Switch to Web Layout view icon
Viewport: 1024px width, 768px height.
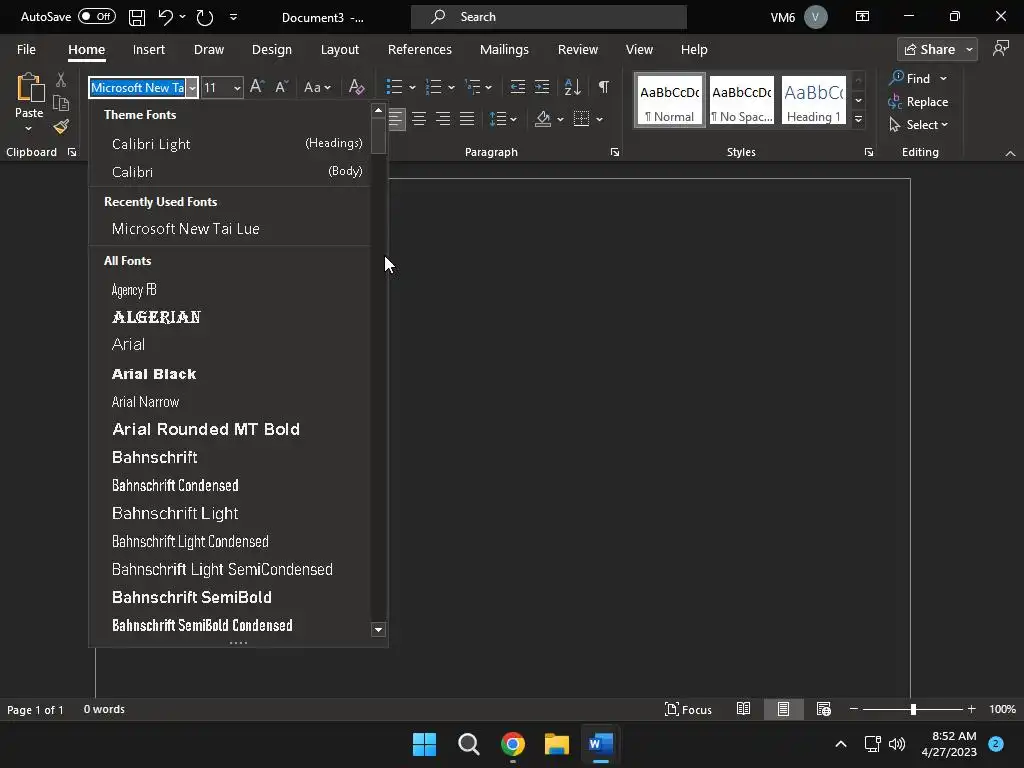(x=824, y=709)
